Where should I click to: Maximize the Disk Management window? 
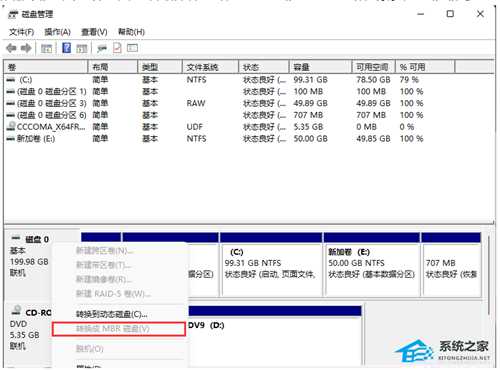point(450,14)
